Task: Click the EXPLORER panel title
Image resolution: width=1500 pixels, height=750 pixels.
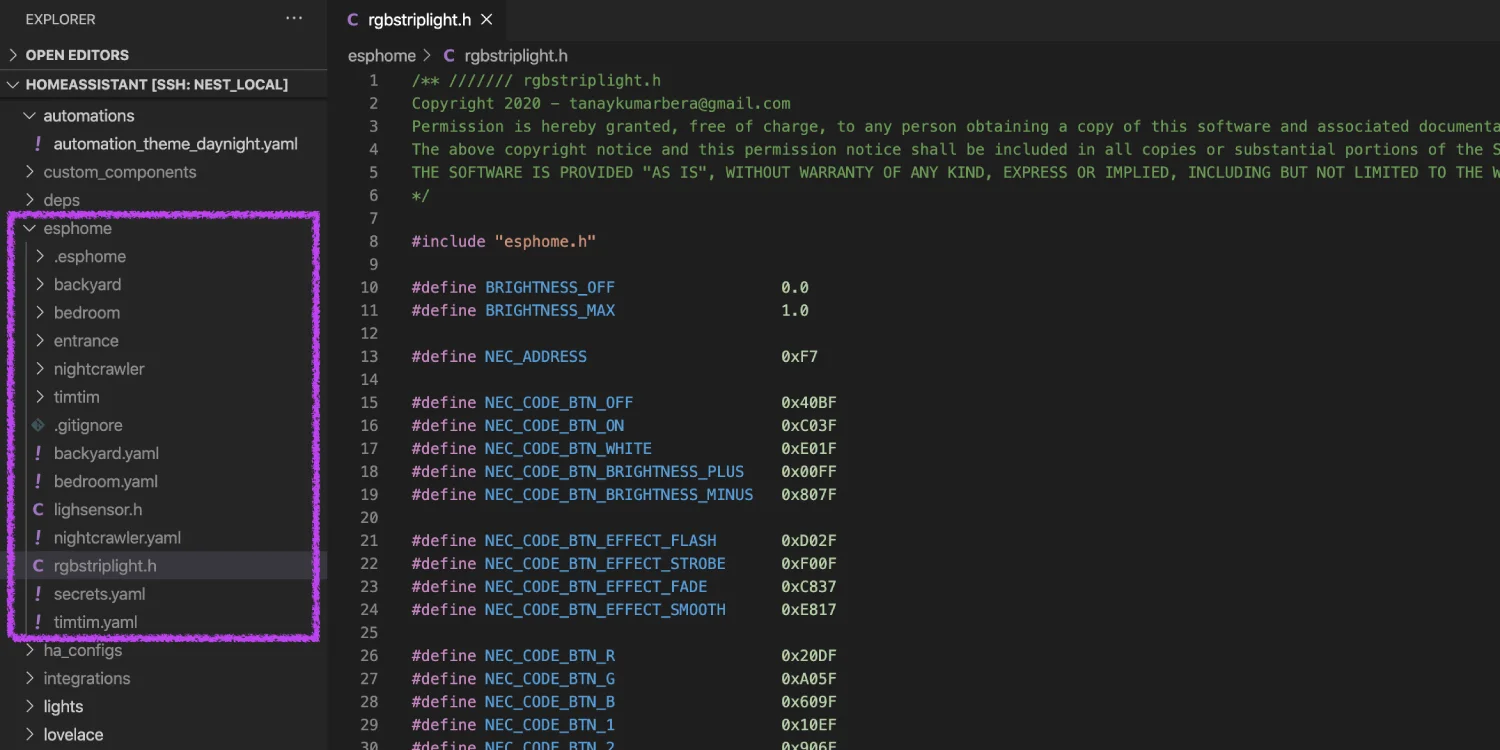Action: (60, 19)
